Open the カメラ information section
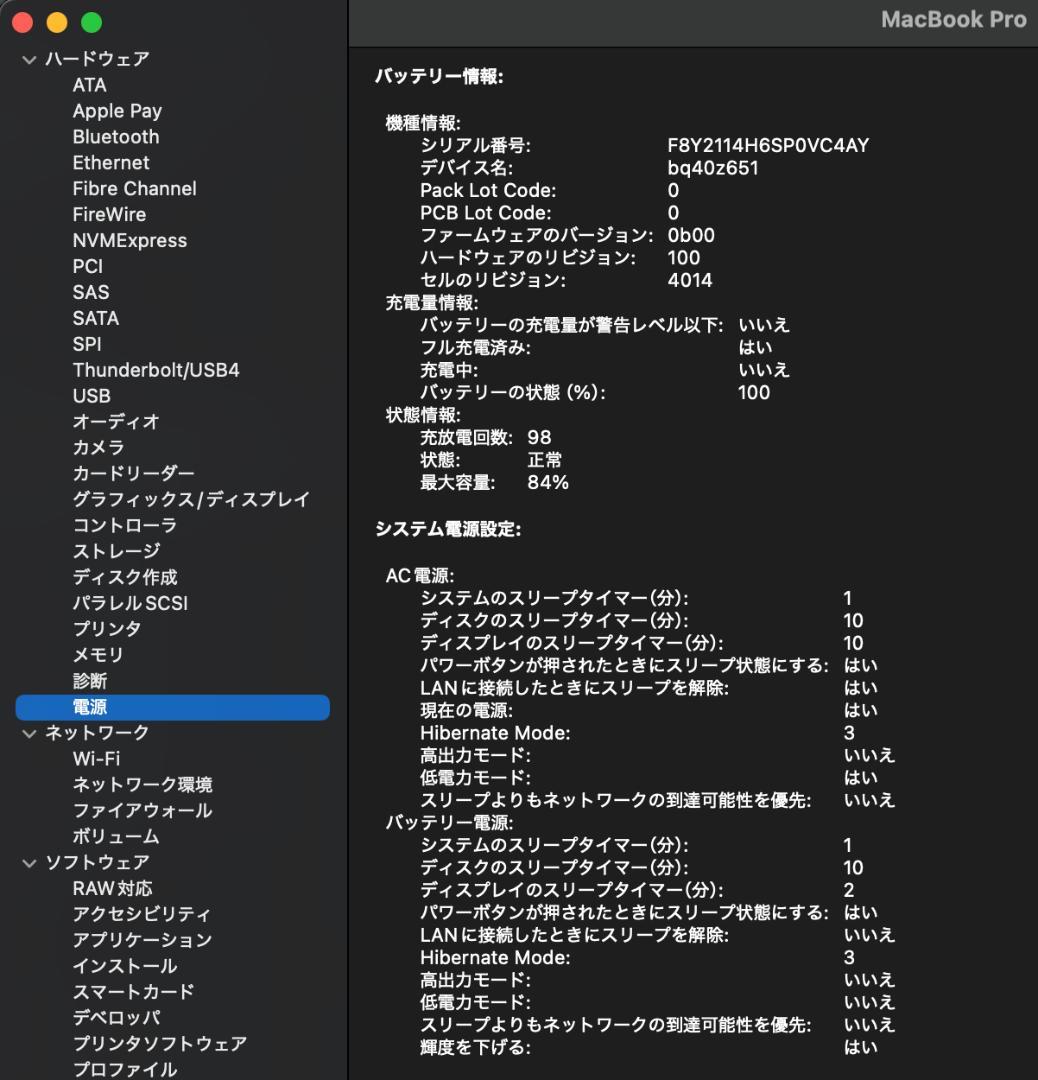 98,447
